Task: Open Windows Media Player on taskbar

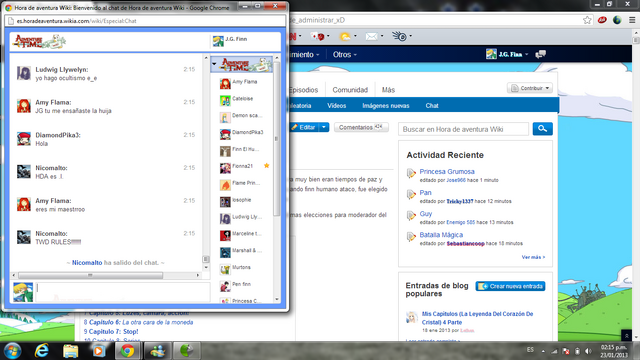Action: pos(98,351)
